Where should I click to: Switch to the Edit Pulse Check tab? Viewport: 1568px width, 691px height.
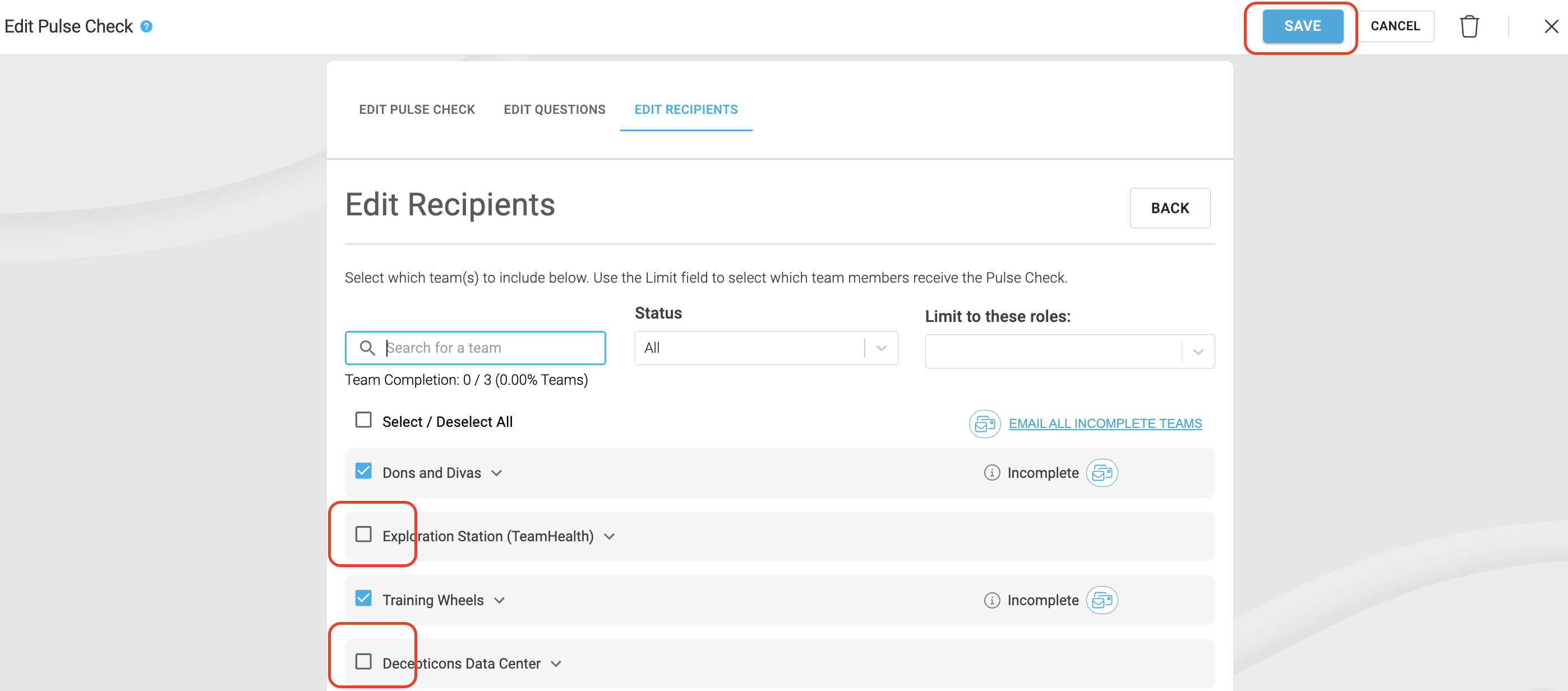(416, 109)
